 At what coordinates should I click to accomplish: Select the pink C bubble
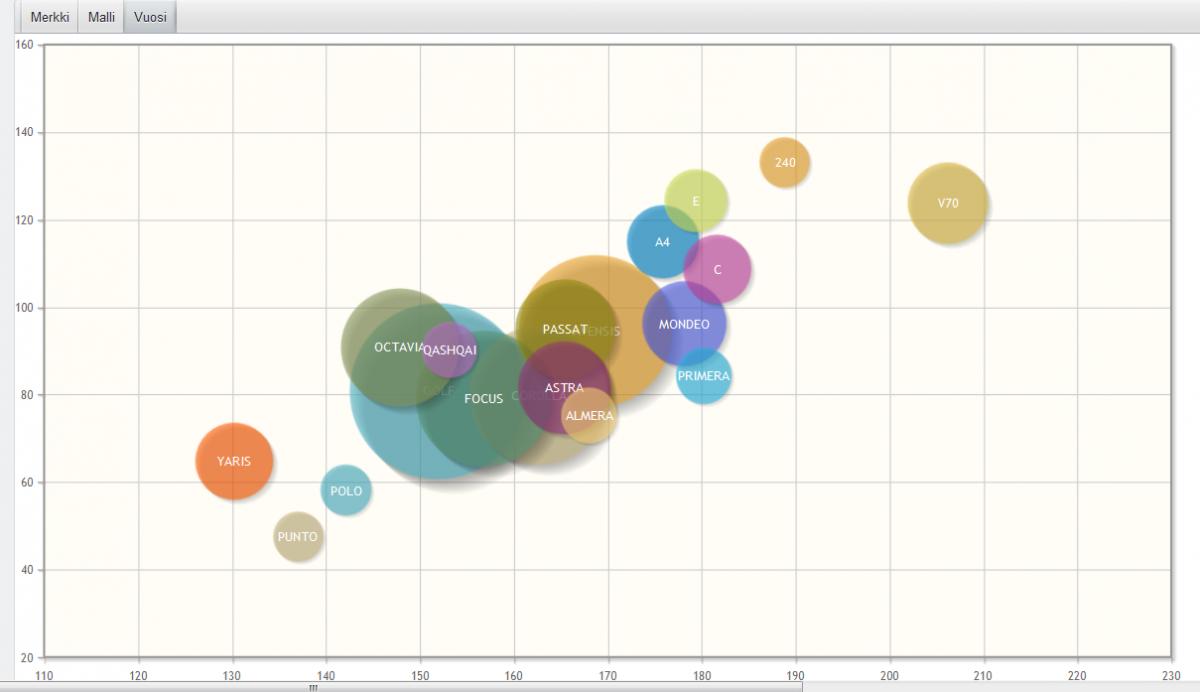717,269
